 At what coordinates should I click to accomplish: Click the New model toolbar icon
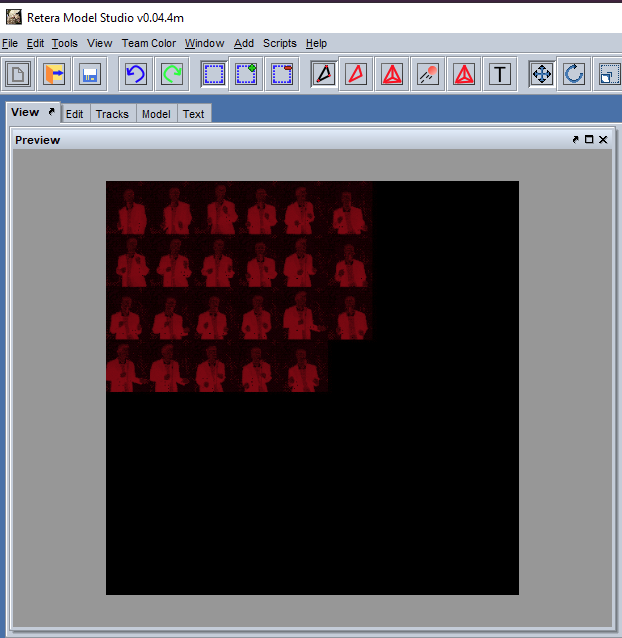click(x=17, y=74)
